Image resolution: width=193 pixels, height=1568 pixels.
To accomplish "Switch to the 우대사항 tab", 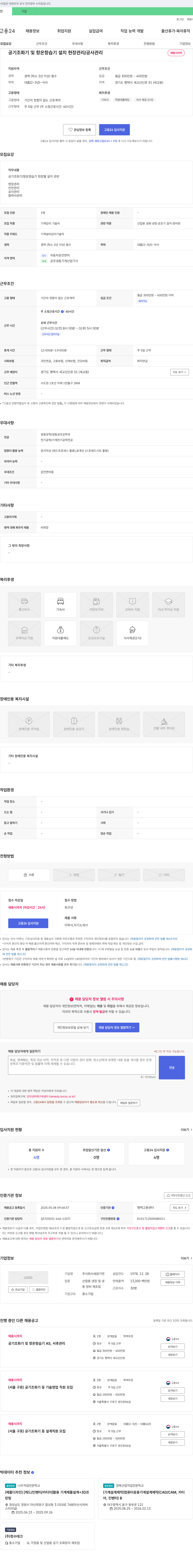I will (x=77, y=44).
